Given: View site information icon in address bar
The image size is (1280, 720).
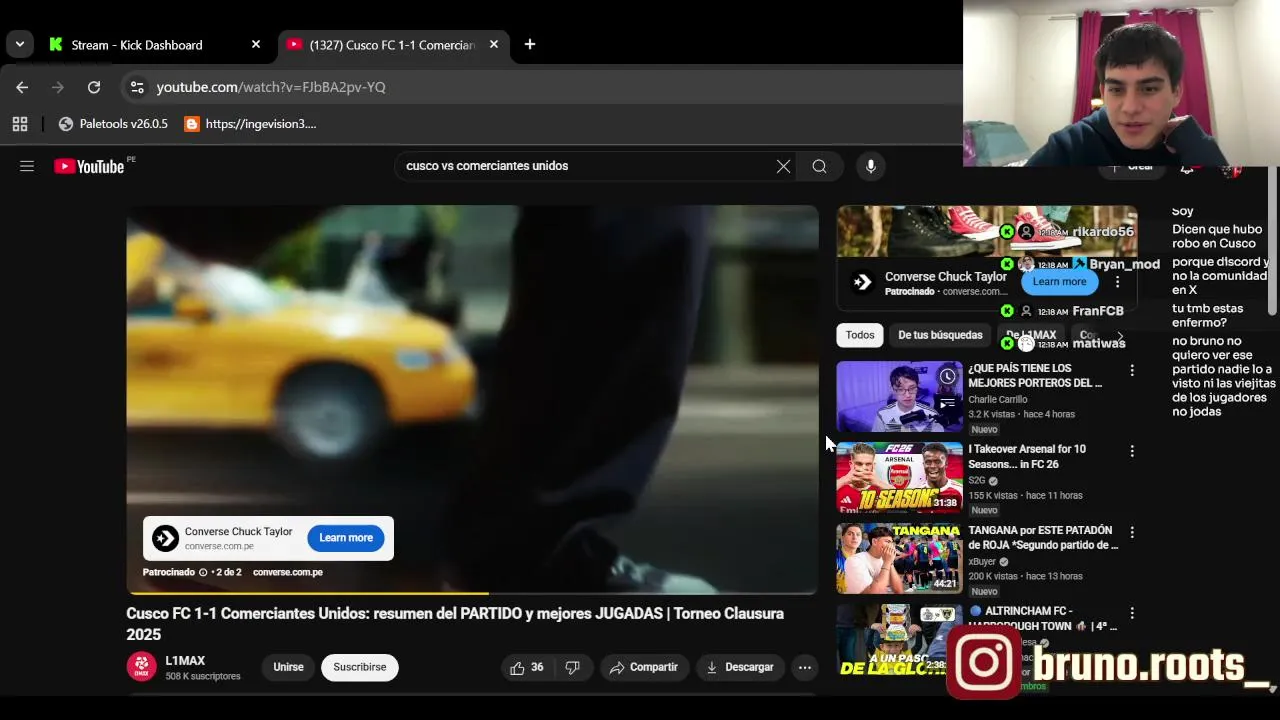Looking at the screenshot, I should pyautogui.click(x=137, y=87).
